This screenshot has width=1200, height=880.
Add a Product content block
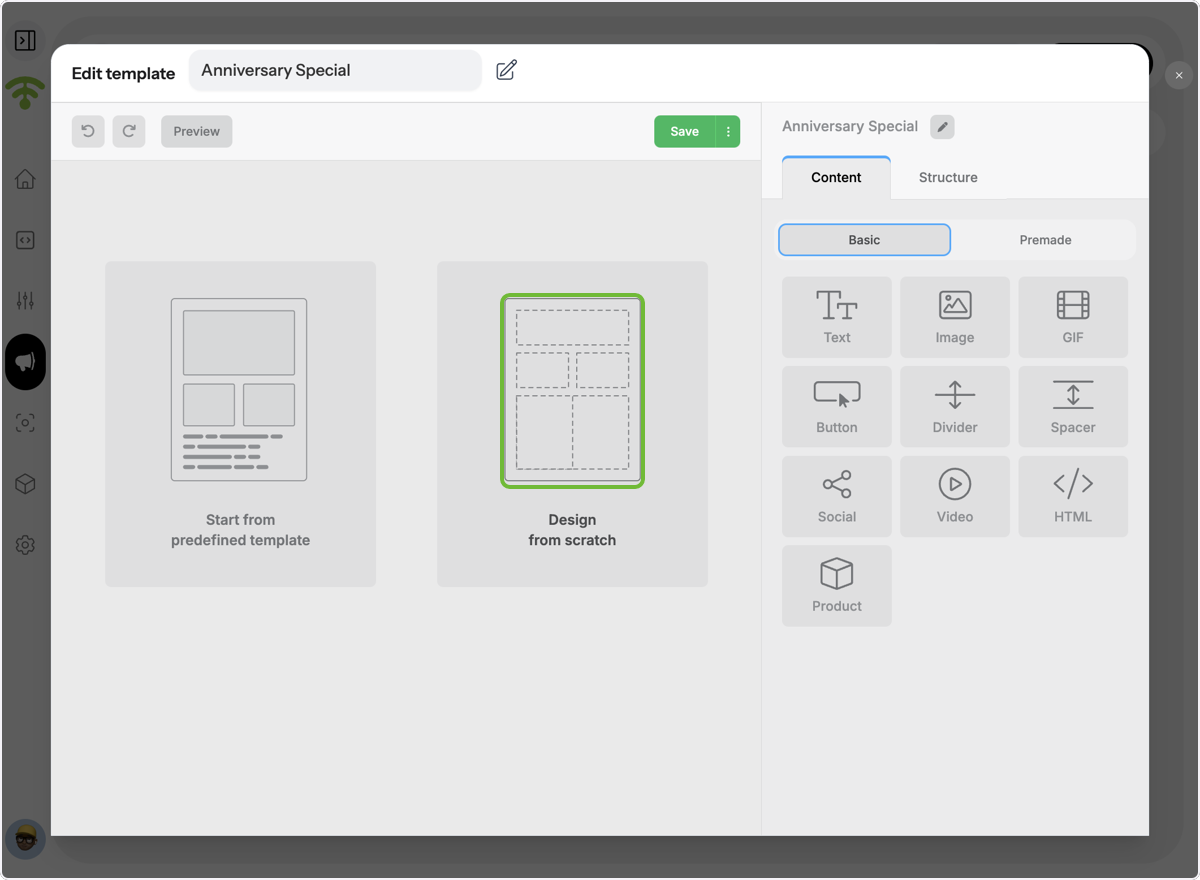(x=837, y=585)
